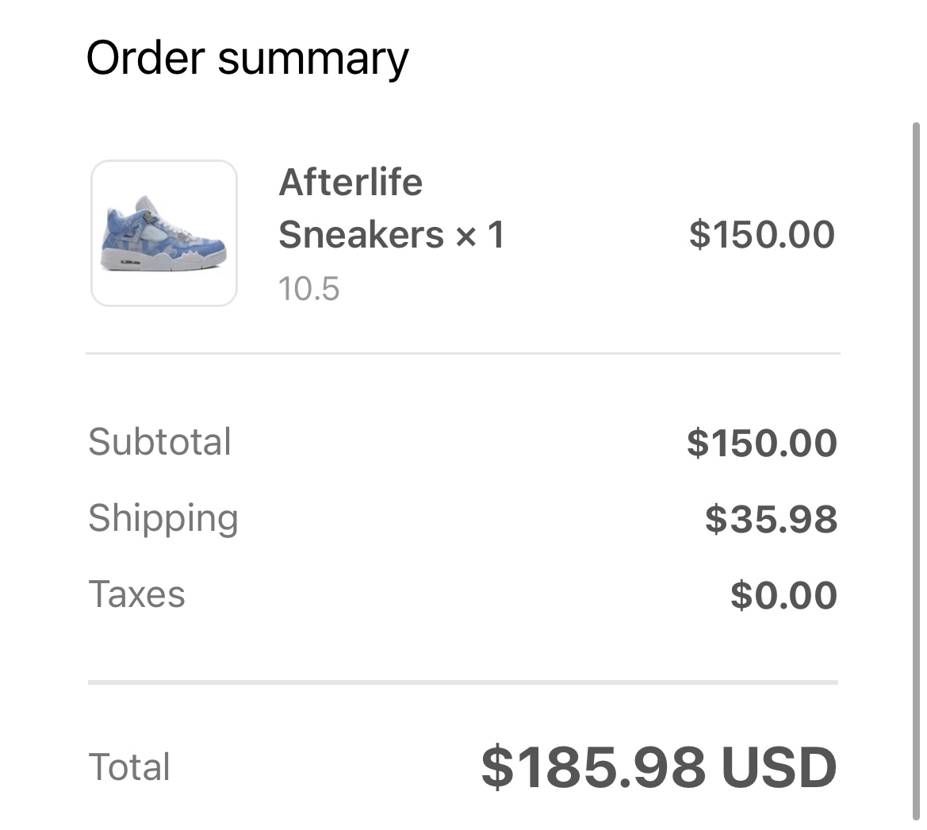
Task: Click the word 'summary' in the heading
Action: point(313,59)
